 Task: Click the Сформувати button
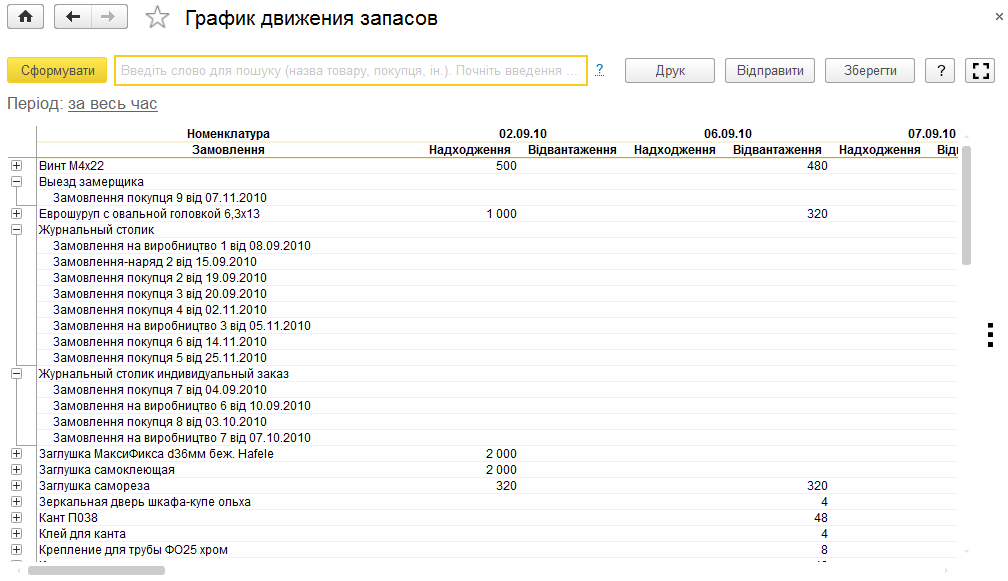coord(58,71)
